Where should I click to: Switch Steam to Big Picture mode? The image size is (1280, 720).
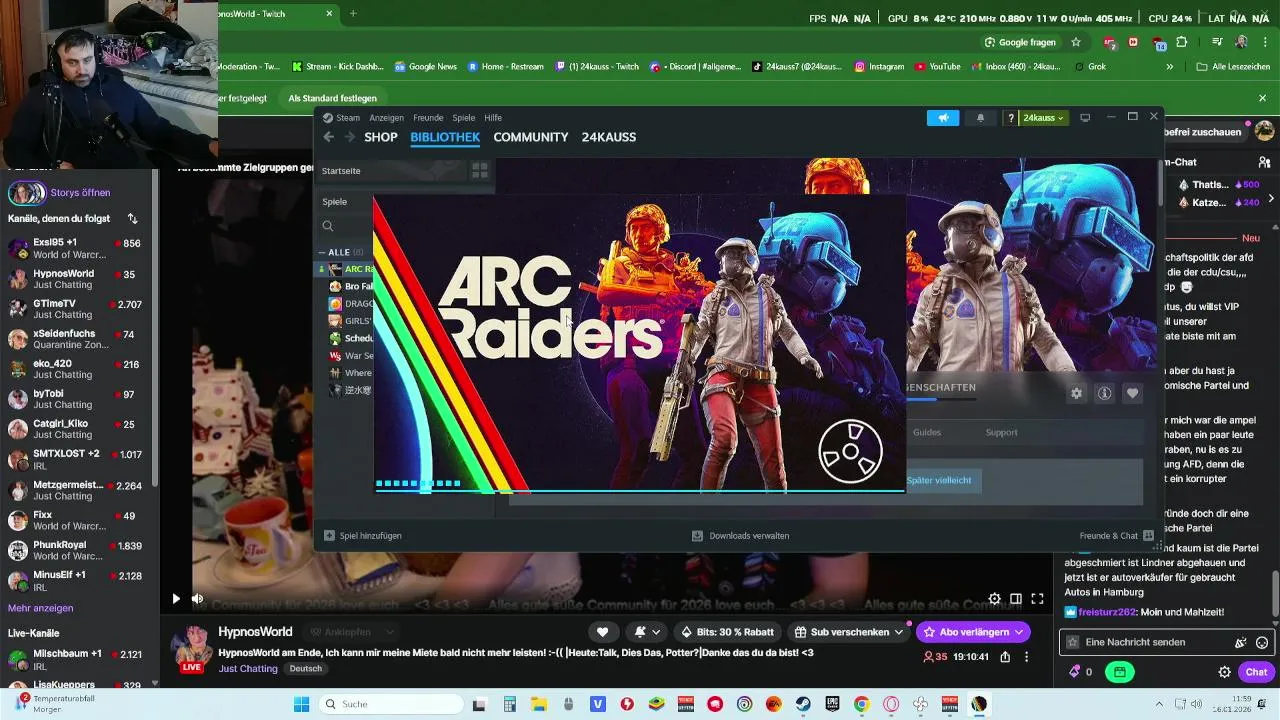point(1085,118)
